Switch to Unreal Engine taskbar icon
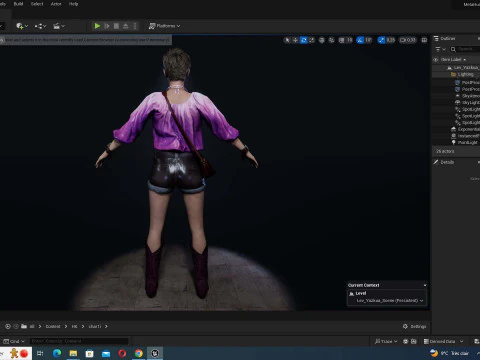The image size is (480, 360). point(155,353)
